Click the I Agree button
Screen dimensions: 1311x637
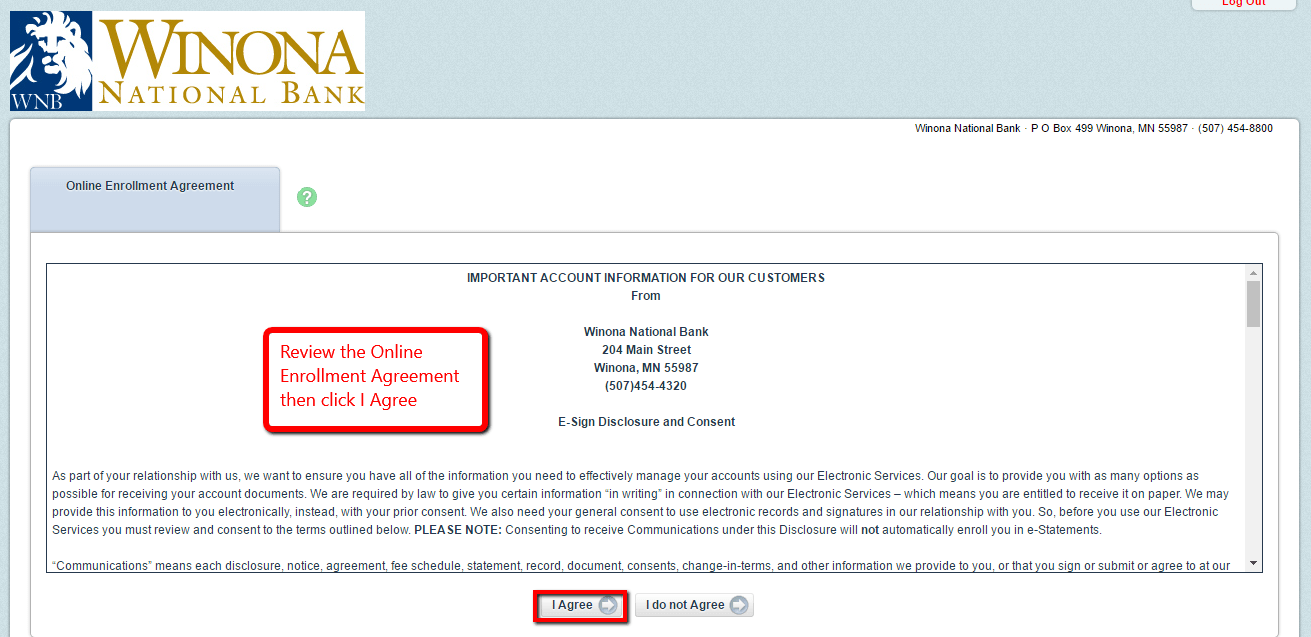pos(580,605)
